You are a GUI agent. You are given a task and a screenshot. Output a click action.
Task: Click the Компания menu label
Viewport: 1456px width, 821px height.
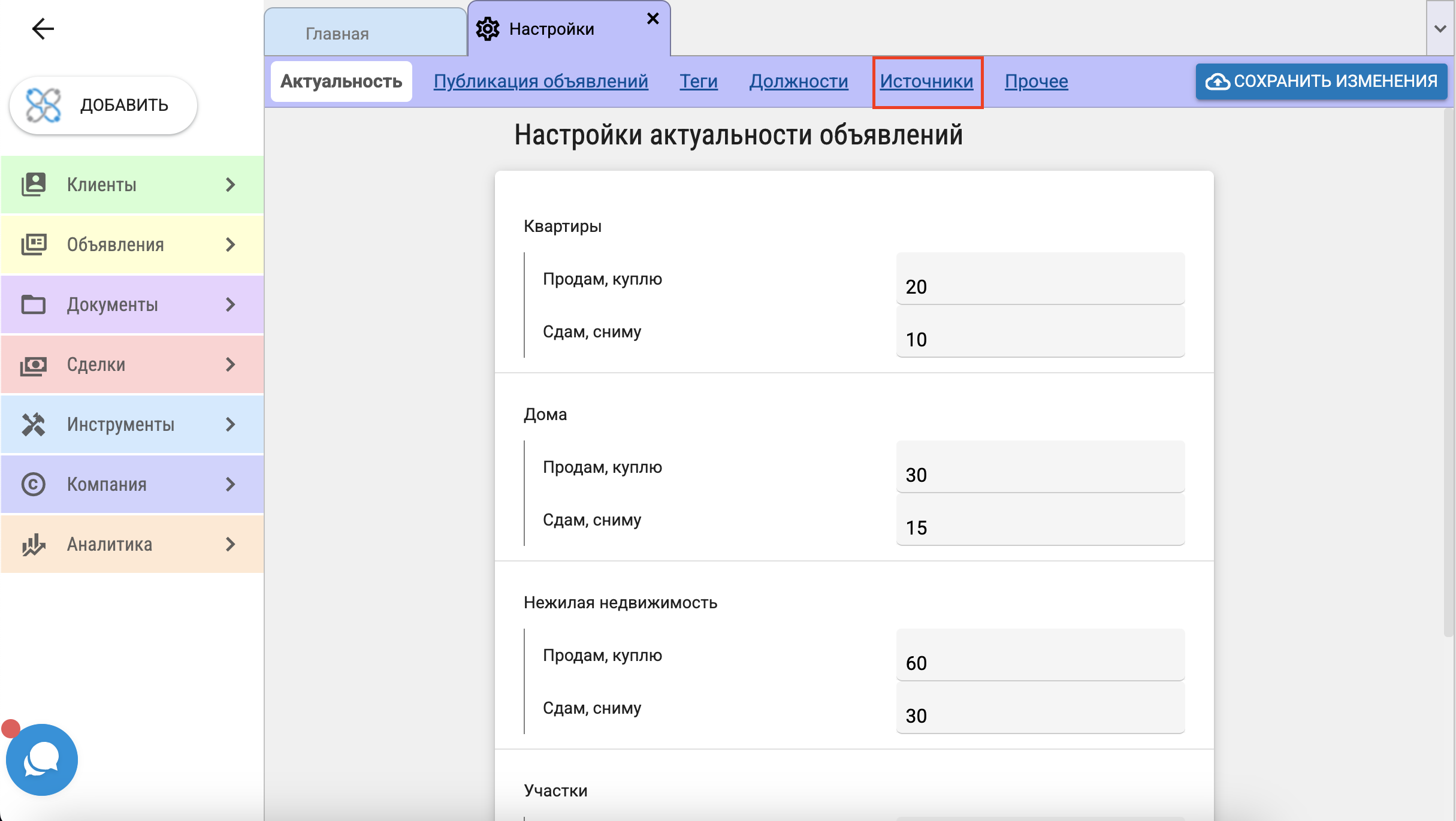(107, 484)
